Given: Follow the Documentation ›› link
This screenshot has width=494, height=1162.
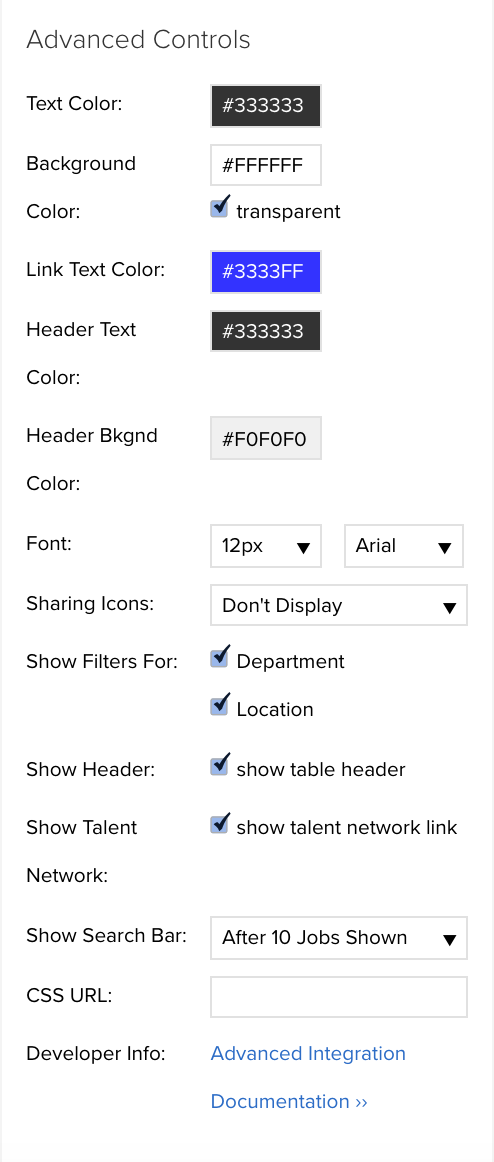Looking at the screenshot, I should [x=289, y=1101].
